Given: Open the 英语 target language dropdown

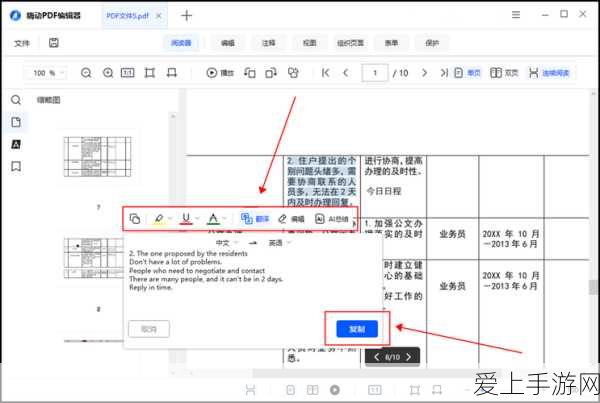Looking at the screenshot, I should pos(280,243).
